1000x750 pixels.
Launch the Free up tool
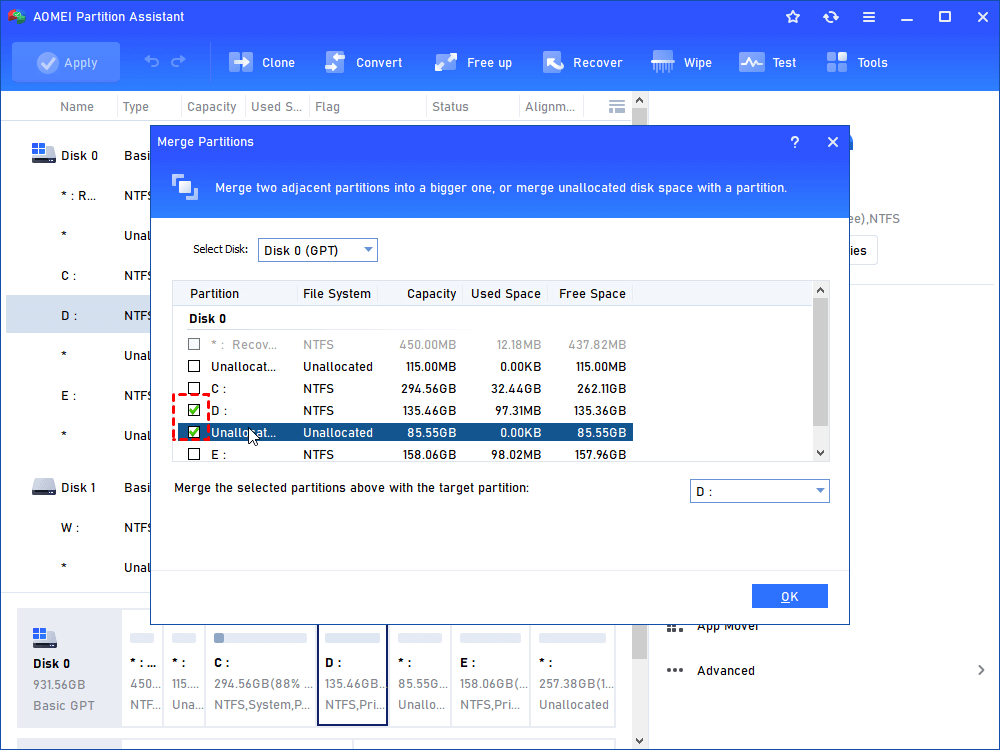click(x=473, y=62)
